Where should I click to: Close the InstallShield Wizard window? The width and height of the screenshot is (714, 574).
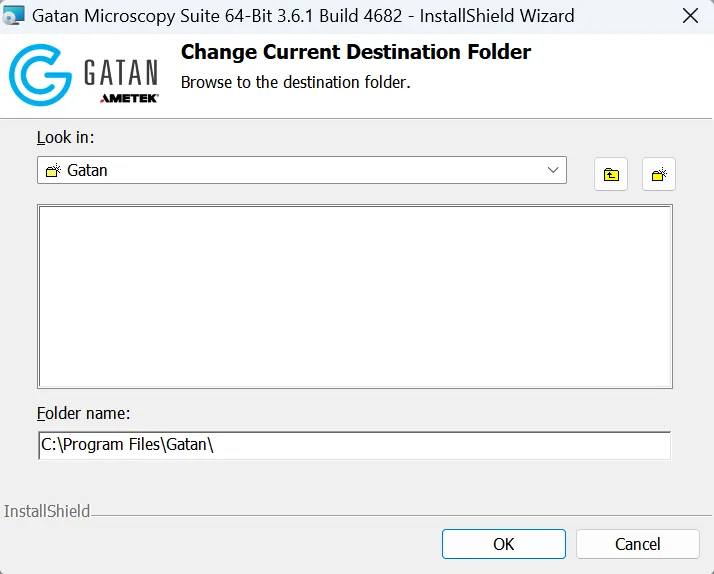tap(690, 16)
